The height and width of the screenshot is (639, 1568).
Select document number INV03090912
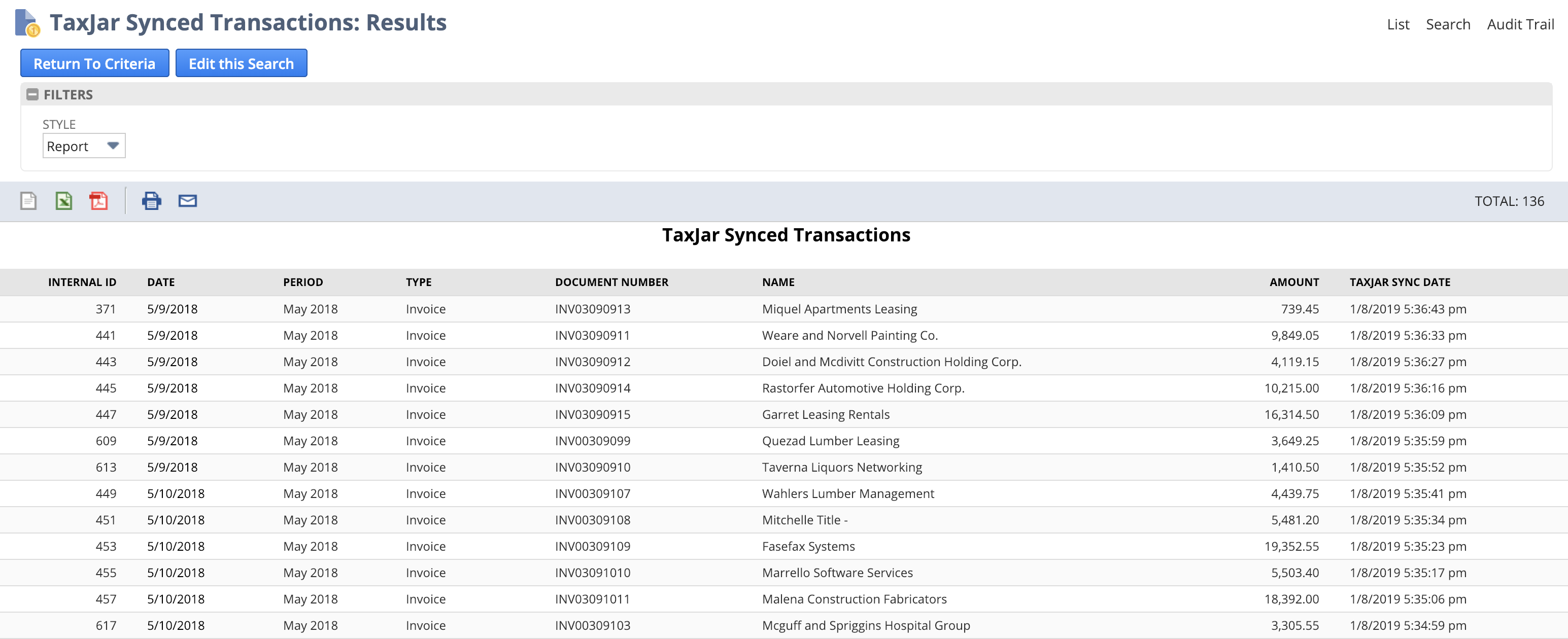click(593, 362)
